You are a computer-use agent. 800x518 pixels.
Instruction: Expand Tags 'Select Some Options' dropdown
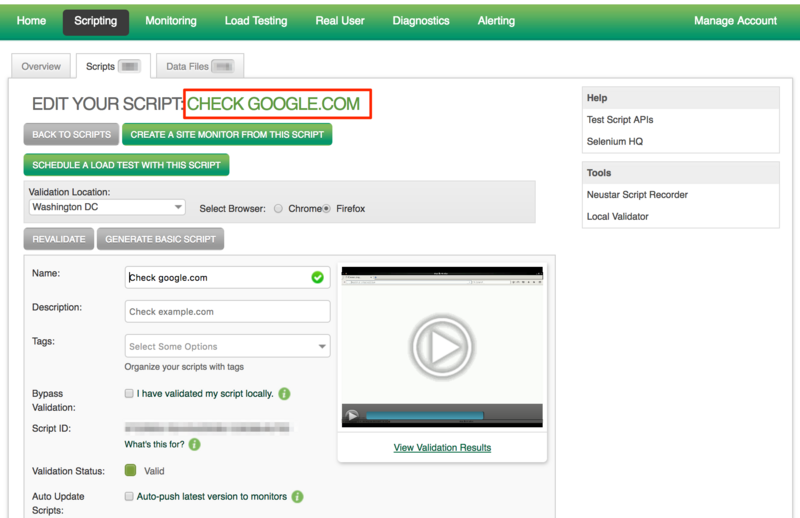pos(228,346)
